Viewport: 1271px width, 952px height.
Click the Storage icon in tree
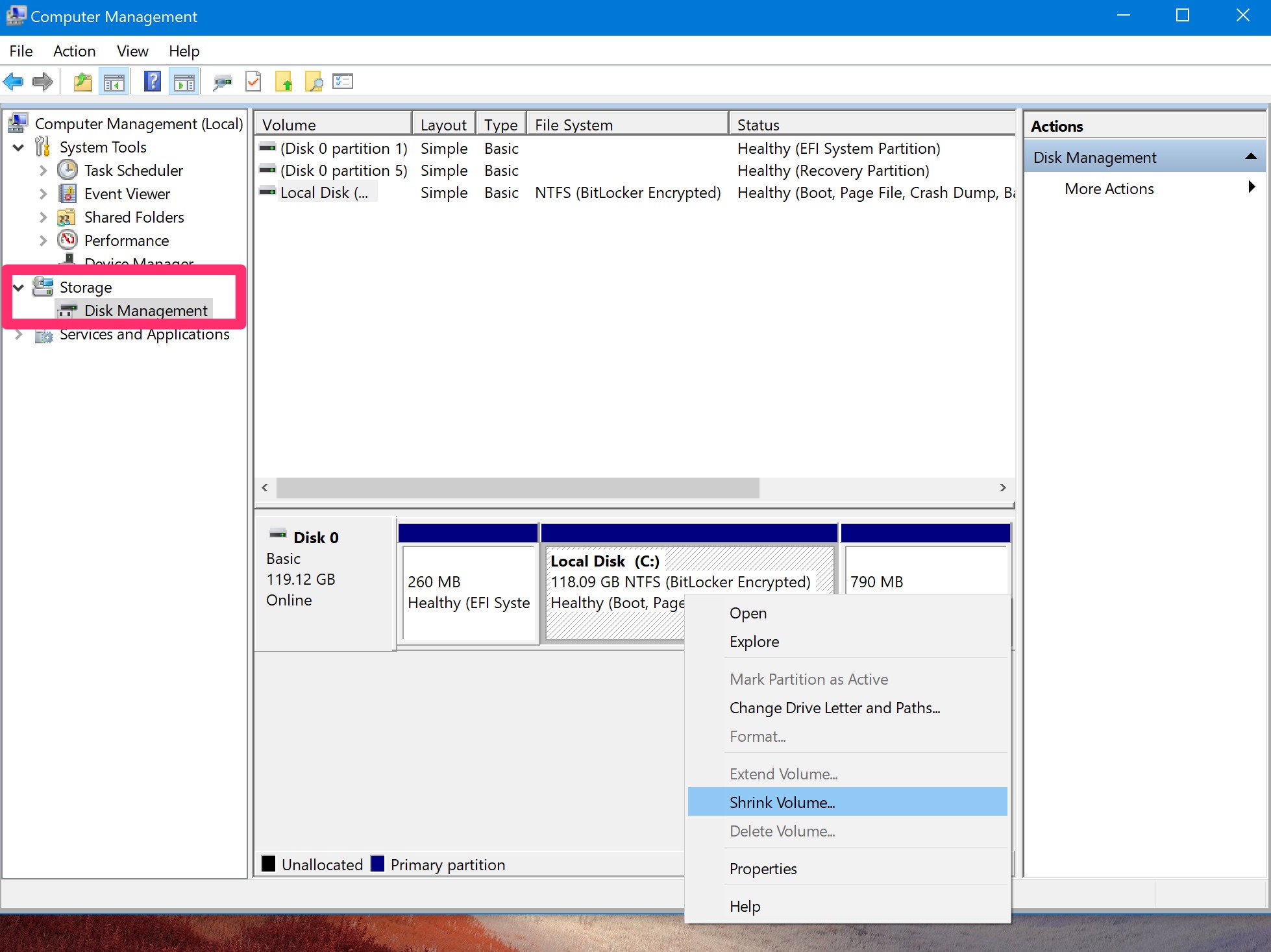[43, 286]
